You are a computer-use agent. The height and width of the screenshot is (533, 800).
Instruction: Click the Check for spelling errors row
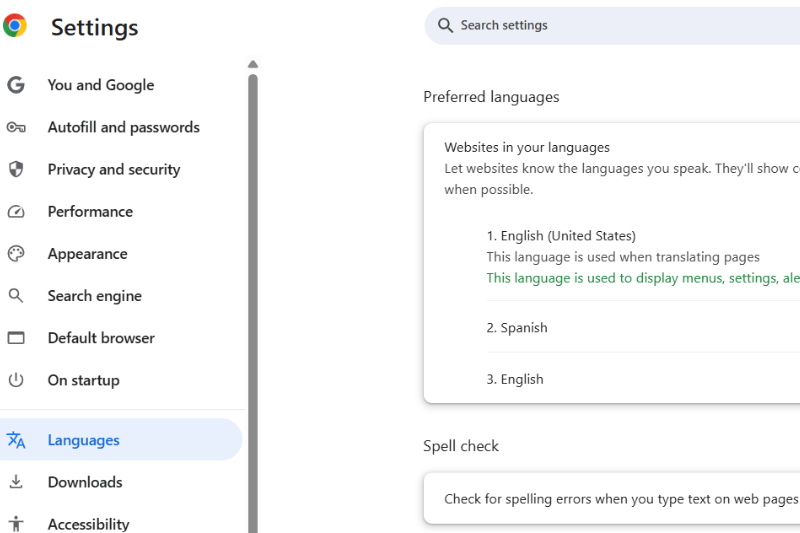620,499
